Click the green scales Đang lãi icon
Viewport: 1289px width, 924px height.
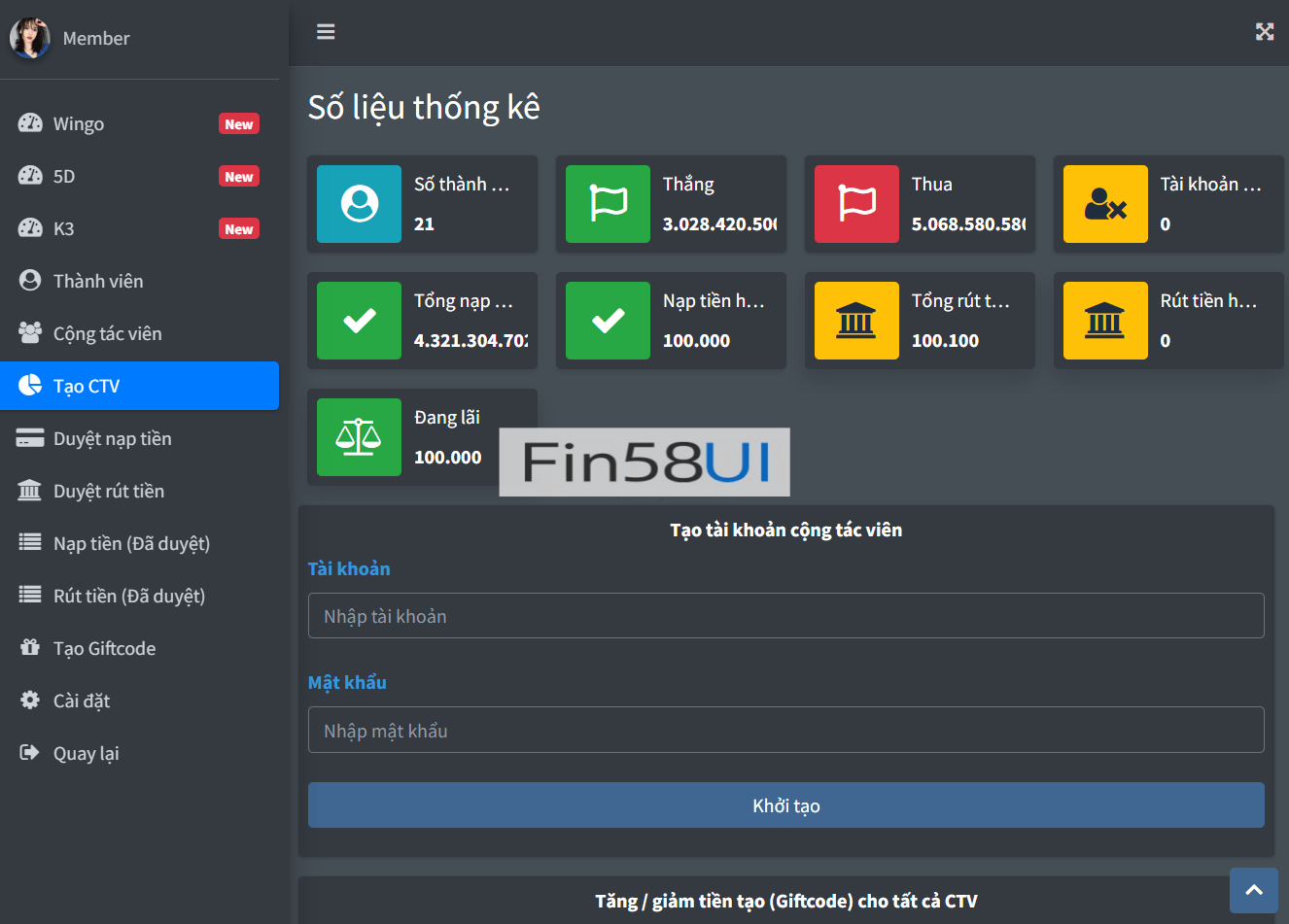tap(359, 437)
